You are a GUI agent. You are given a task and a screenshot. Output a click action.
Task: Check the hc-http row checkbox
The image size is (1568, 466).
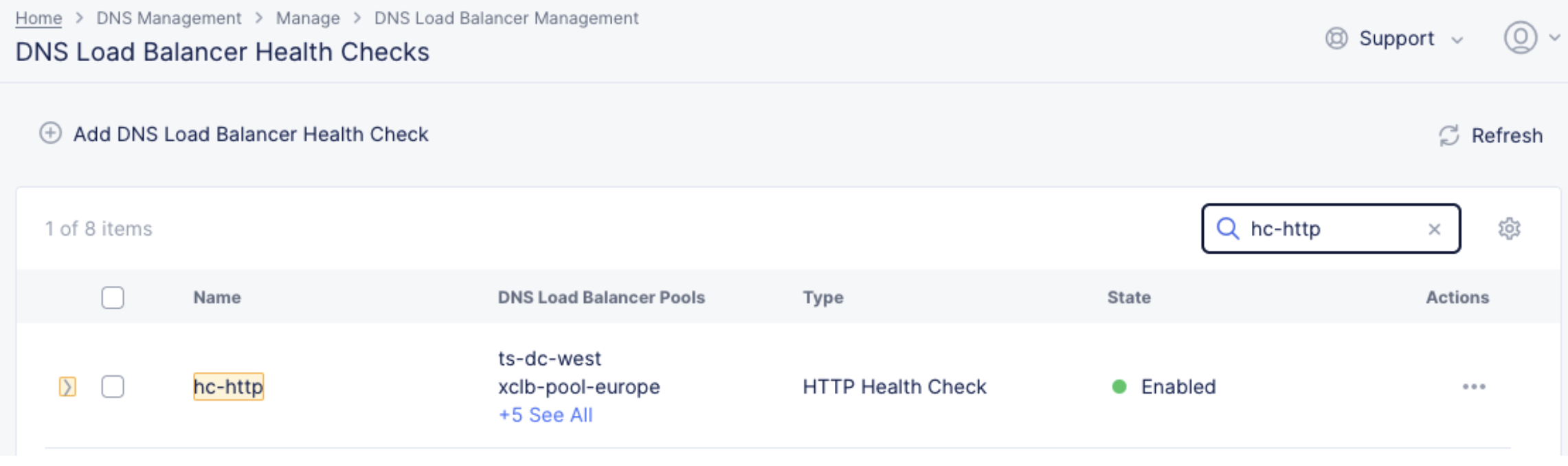tap(113, 387)
